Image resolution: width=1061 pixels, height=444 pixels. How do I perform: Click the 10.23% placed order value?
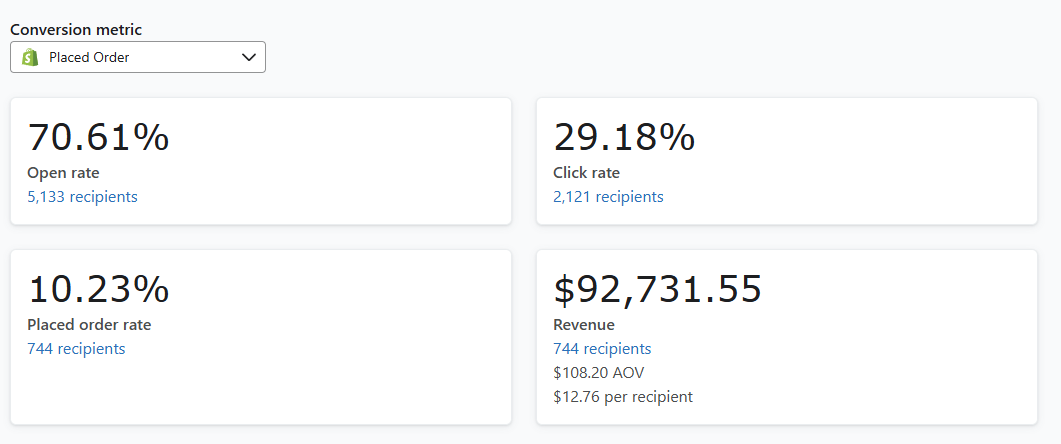coord(99,290)
